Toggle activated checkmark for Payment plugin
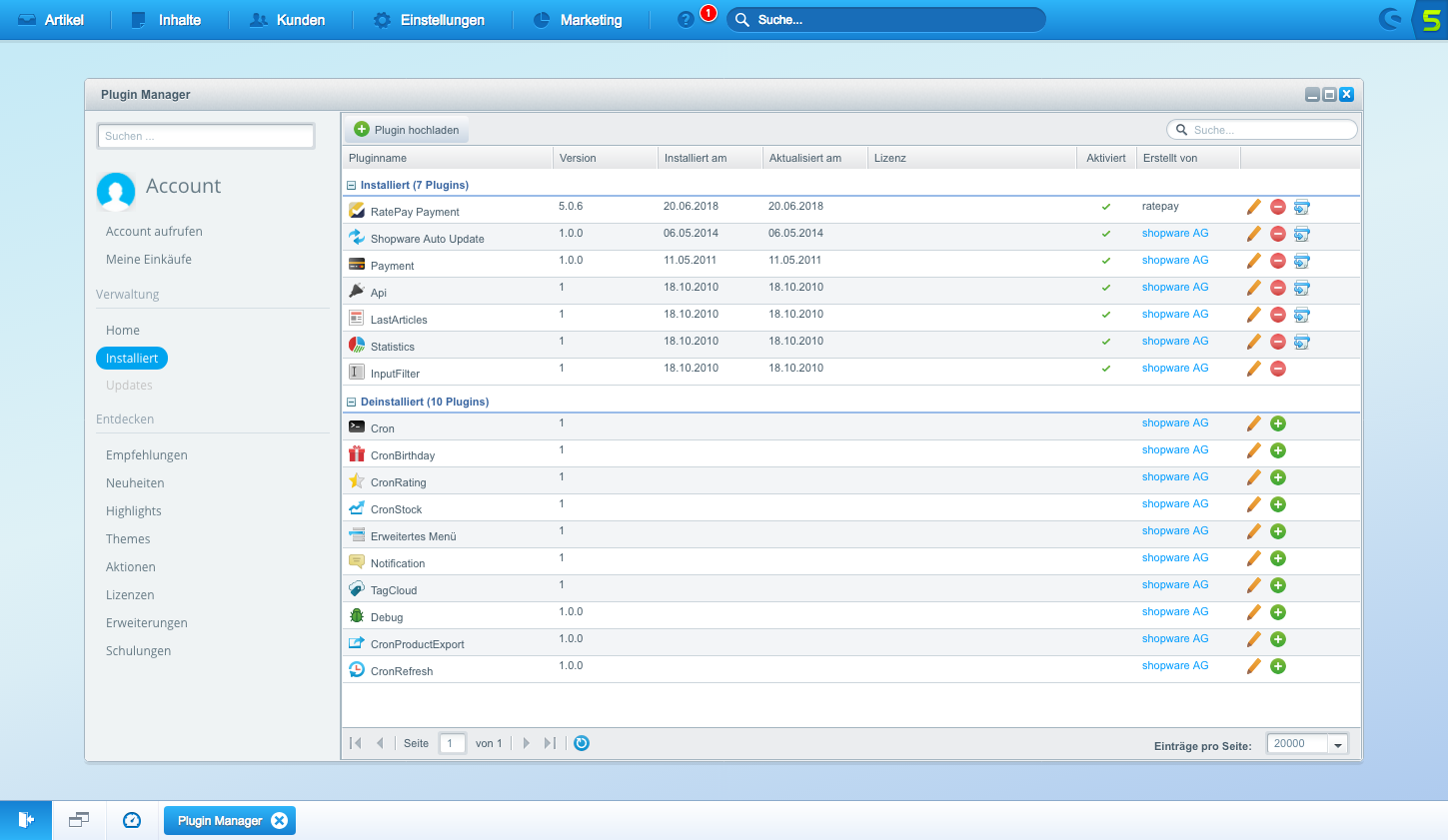1448x840 pixels. (1106, 261)
